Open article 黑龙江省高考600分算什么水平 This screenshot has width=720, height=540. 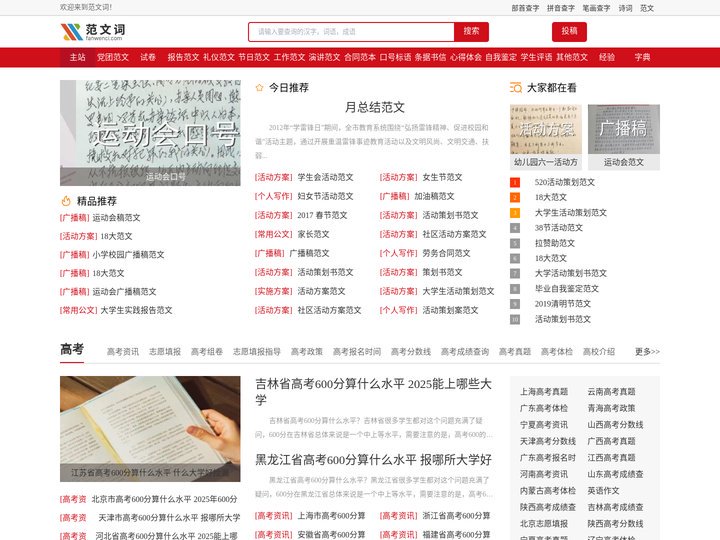[373, 460]
